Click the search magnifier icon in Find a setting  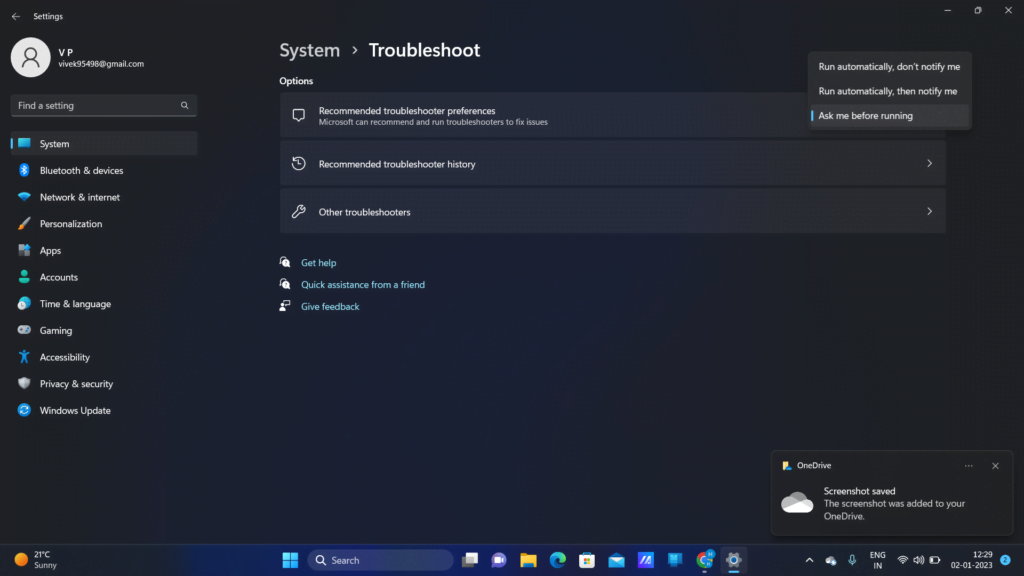[185, 105]
